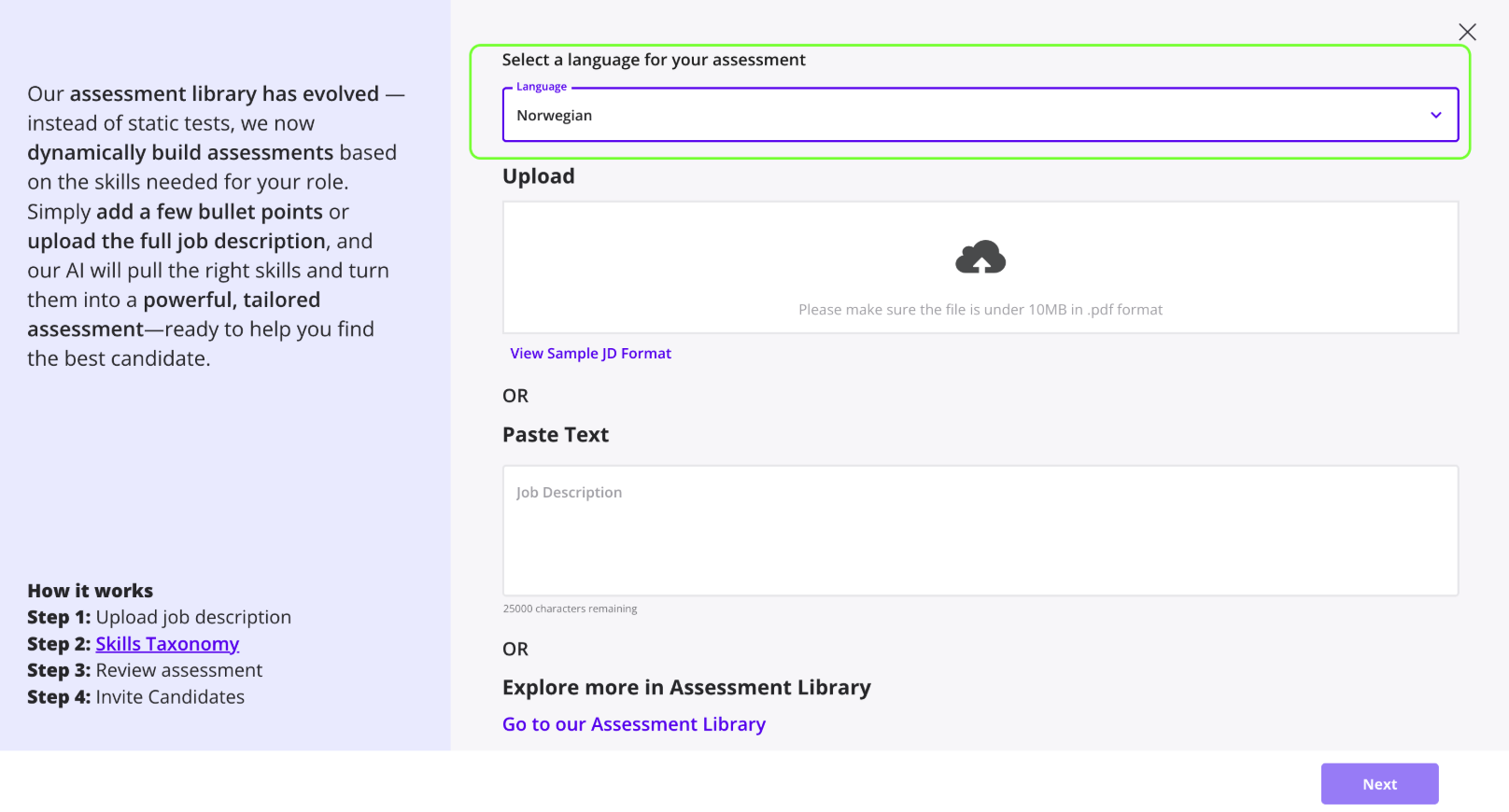Click Explore more in Assessment Library heading
Image resolution: width=1509 pixels, height=812 pixels.
685,688
